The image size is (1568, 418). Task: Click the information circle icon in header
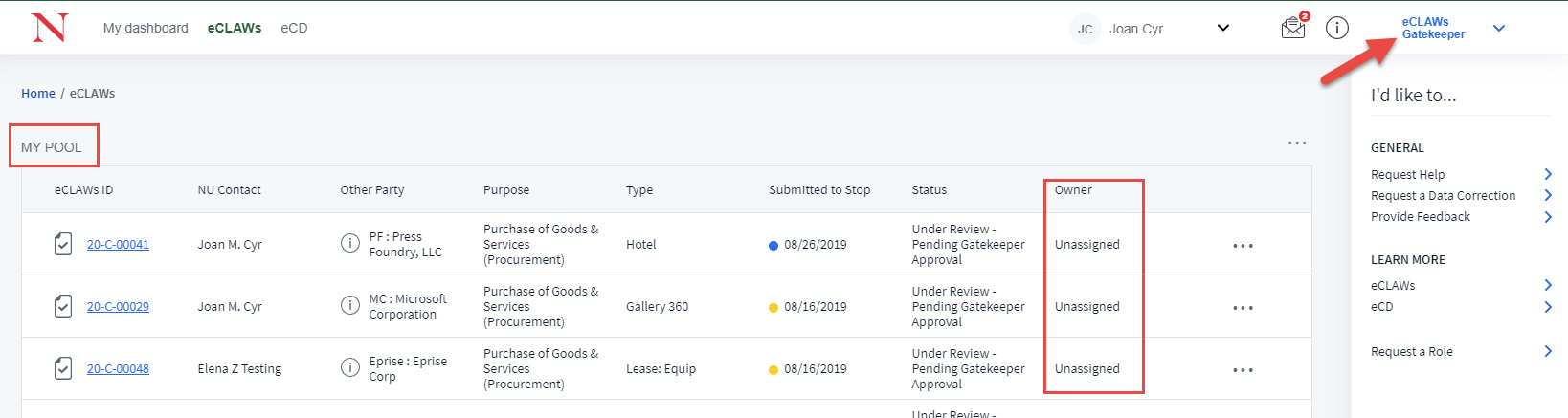click(x=1337, y=28)
